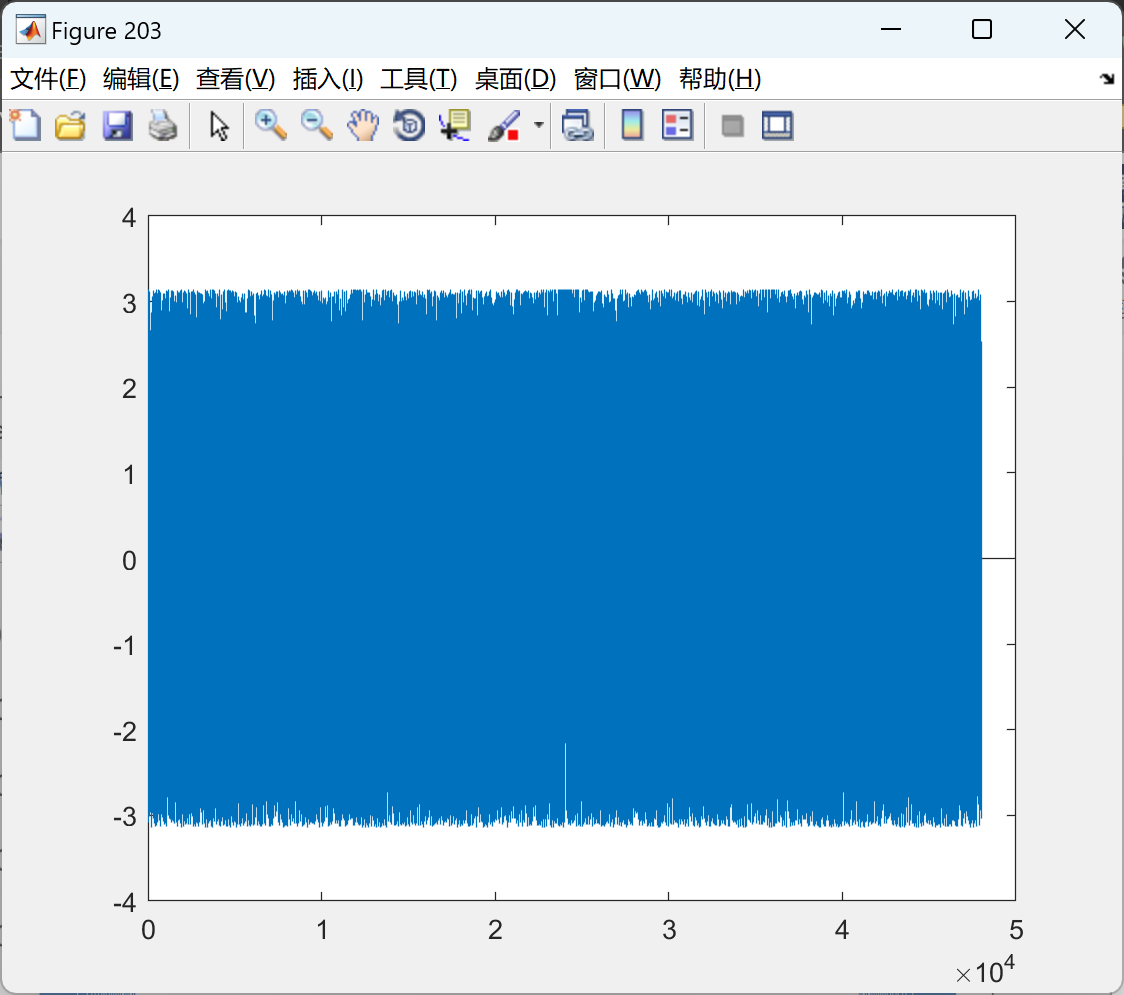The height and width of the screenshot is (995, 1124).
Task: Select the Data Cursor tool
Action: pos(454,125)
